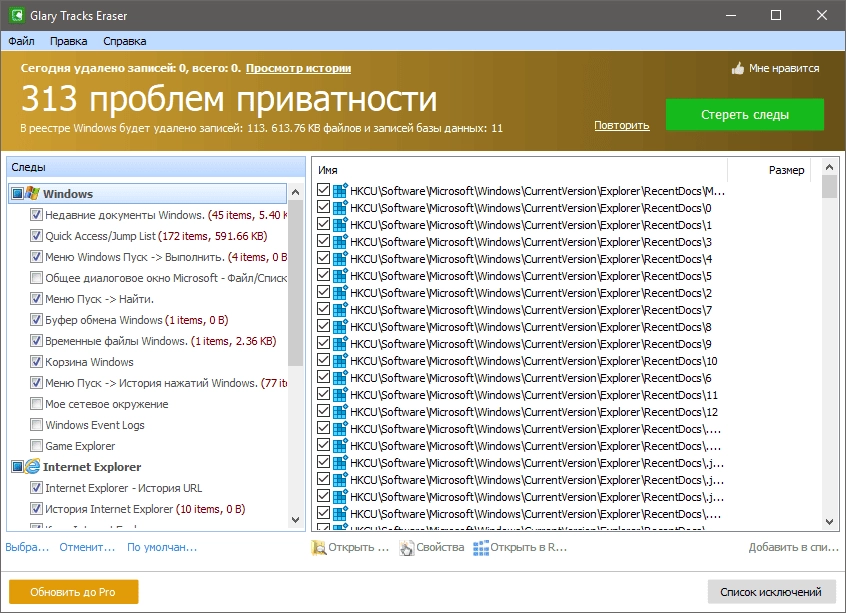Click registry icon of RecentDocs\9 row
This screenshot has width=846, height=613.
pos(340,344)
